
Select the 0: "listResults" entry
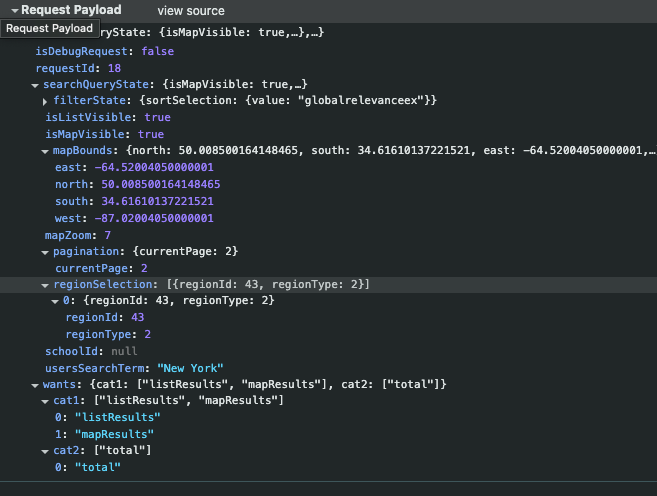[108, 417]
